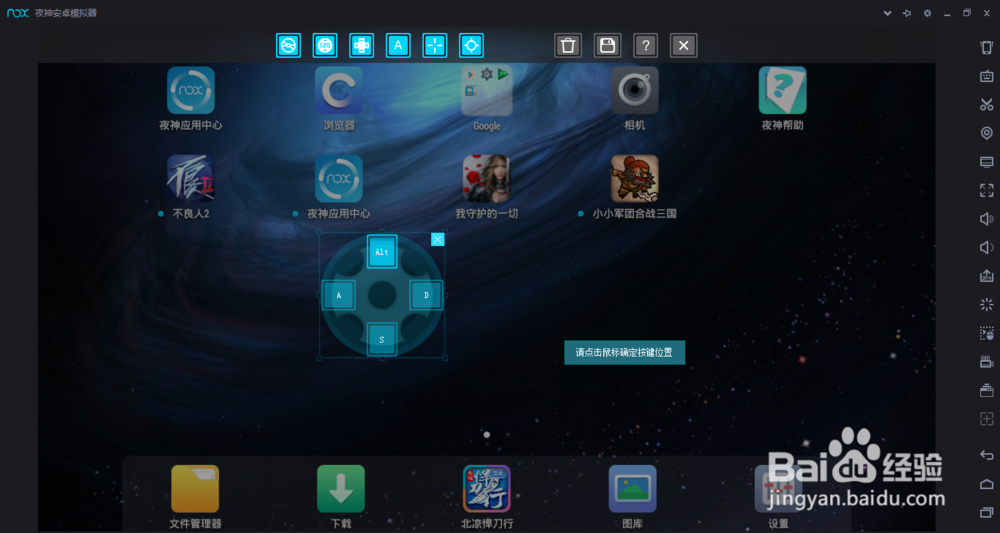Take screenshot with scissors icon
1000x533 pixels.
[x=986, y=105]
